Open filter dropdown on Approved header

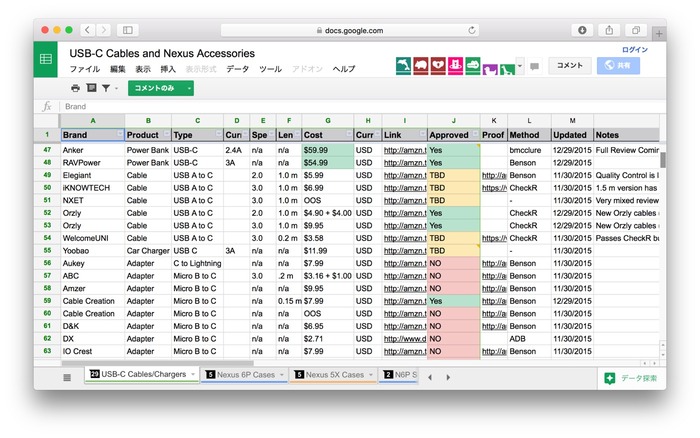475,134
